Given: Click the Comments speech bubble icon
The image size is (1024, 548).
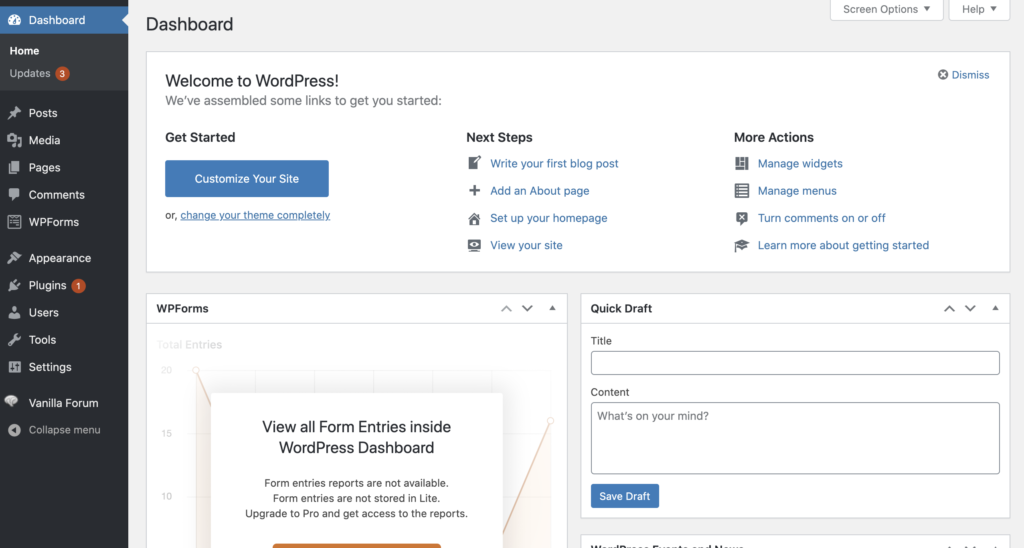Looking at the screenshot, I should tap(14, 195).
